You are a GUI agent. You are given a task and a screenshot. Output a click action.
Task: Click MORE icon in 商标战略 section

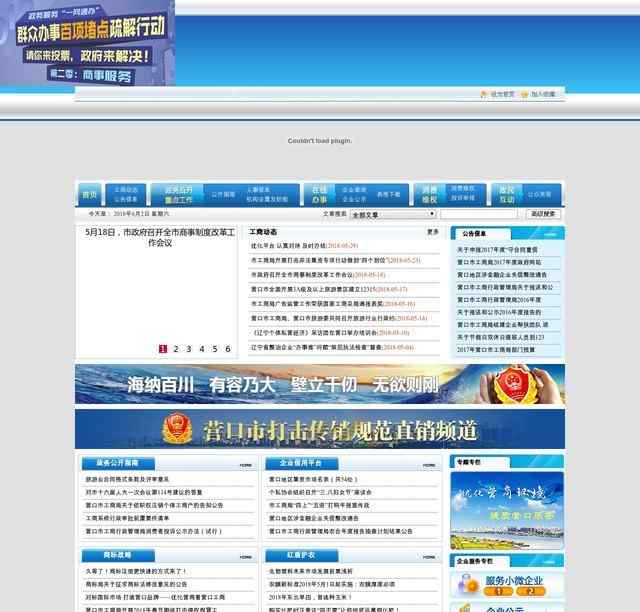tap(245, 557)
